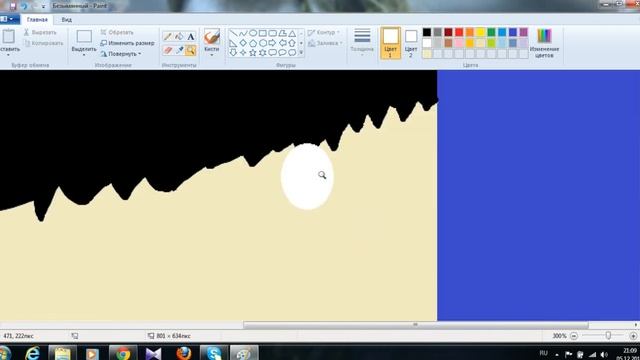Choose the Five-point star shape
The height and width of the screenshot is (360, 640).
253,53
